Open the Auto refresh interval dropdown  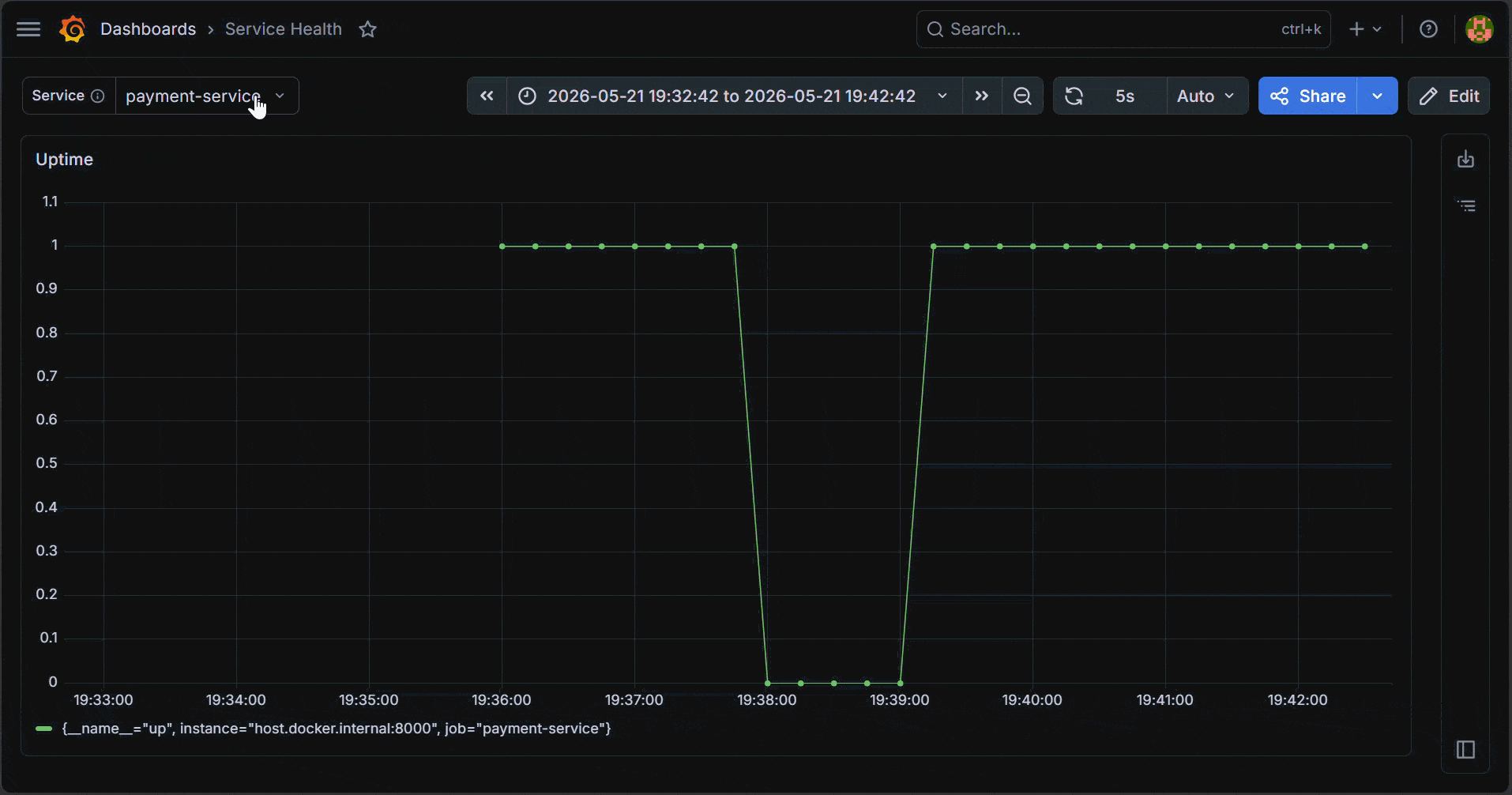coord(1206,96)
